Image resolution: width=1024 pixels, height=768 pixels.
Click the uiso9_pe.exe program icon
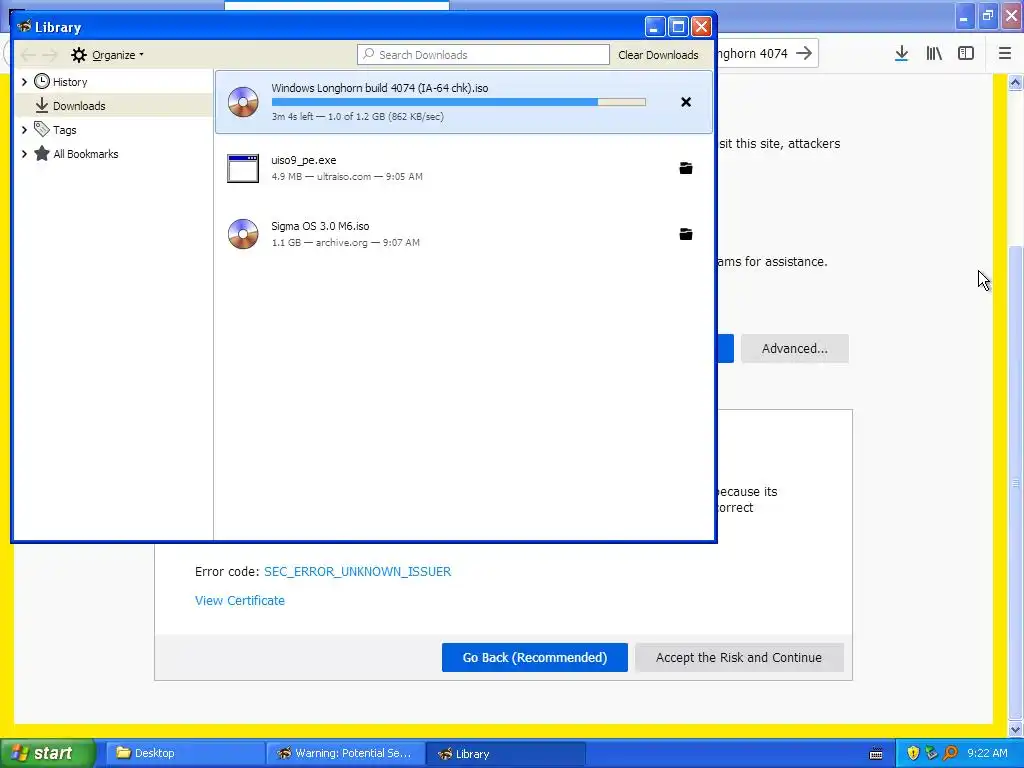tap(243, 168)
